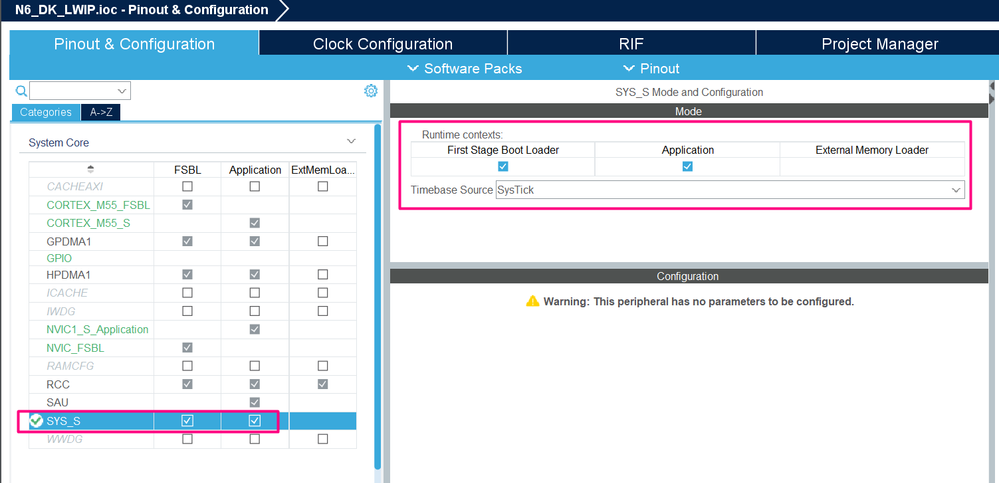
Task: Select CORTEX_M55_S in the list
Action: pyautogui.click(x=89, y=224)
